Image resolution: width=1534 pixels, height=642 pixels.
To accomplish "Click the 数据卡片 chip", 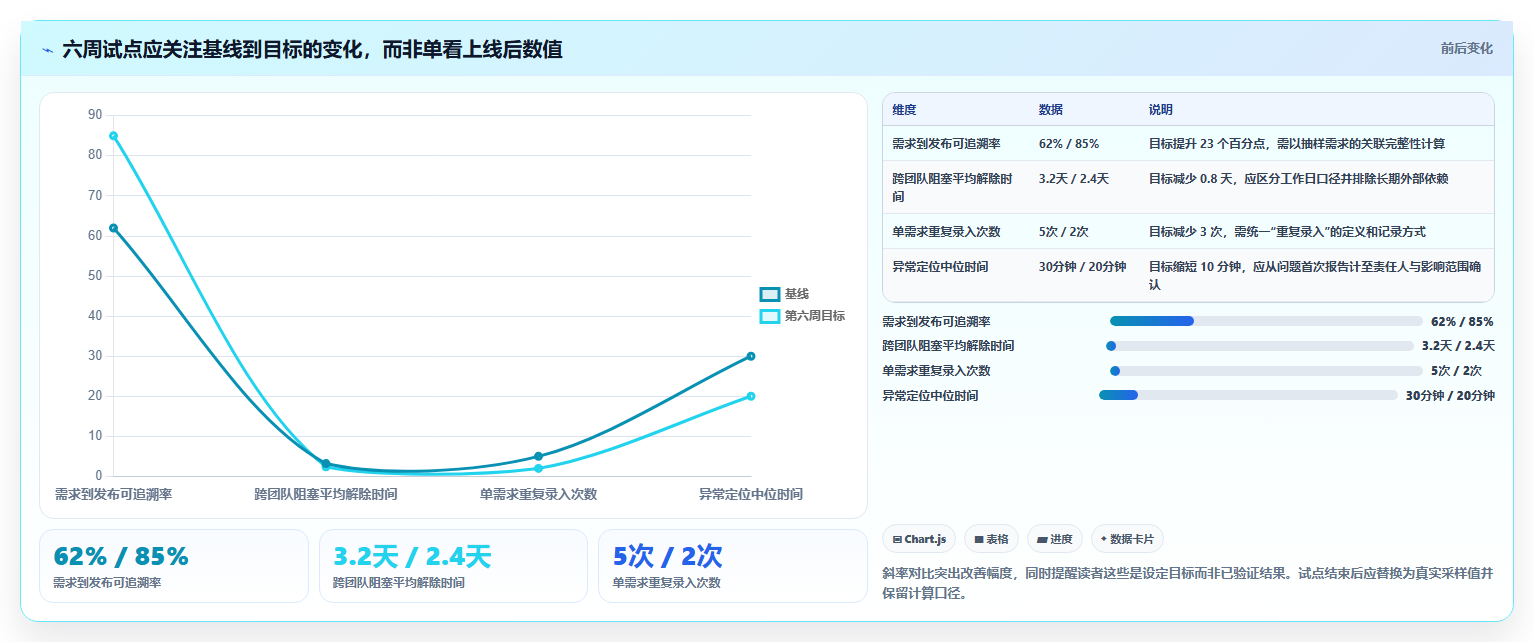I will pyautogui.click(x=1127, y=539).
